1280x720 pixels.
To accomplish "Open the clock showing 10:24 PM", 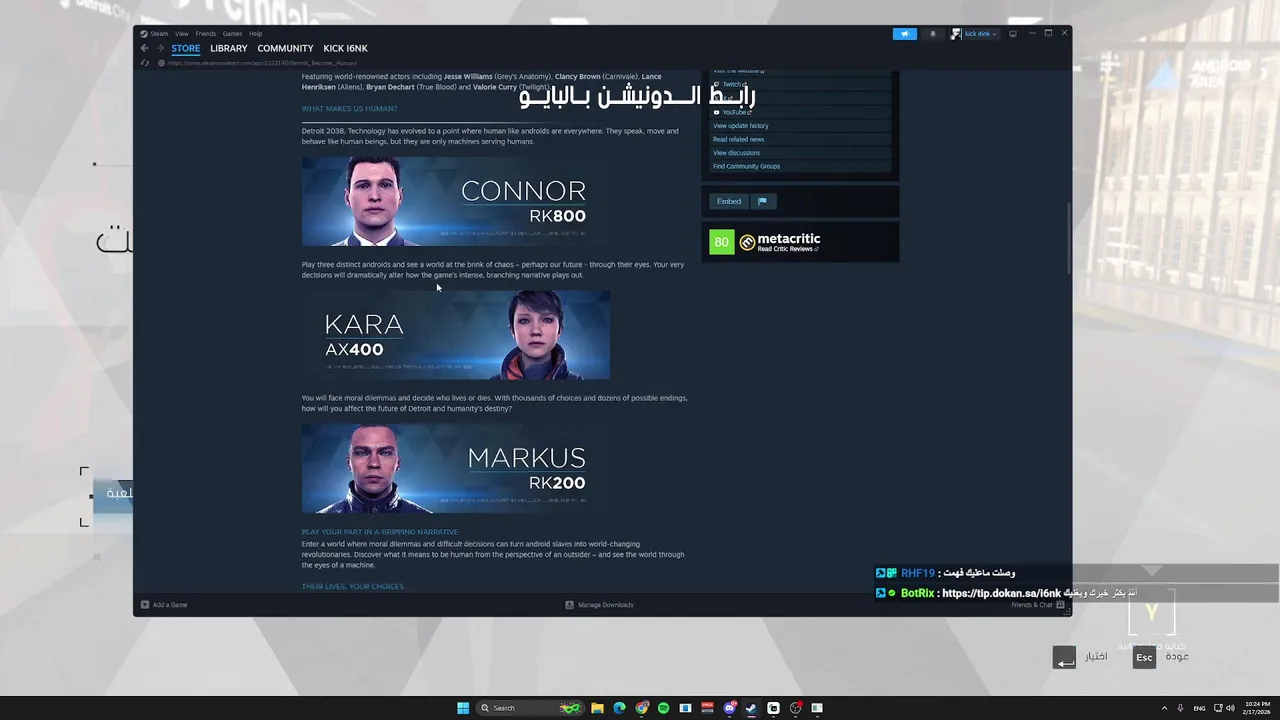I will pos(1257,708).
